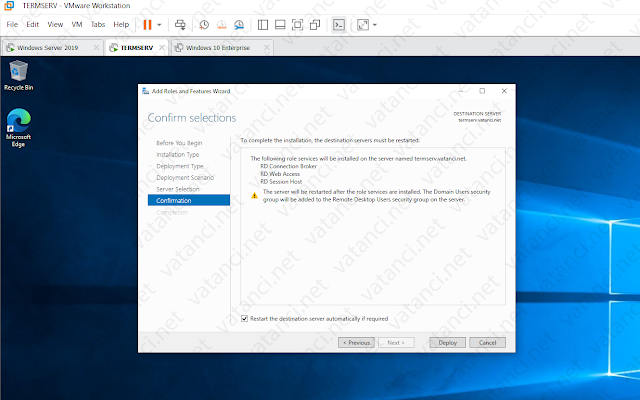Toggle Restart the destination server automatically checkbox
This screenshot has width=640, height=400.
point(244,319)
